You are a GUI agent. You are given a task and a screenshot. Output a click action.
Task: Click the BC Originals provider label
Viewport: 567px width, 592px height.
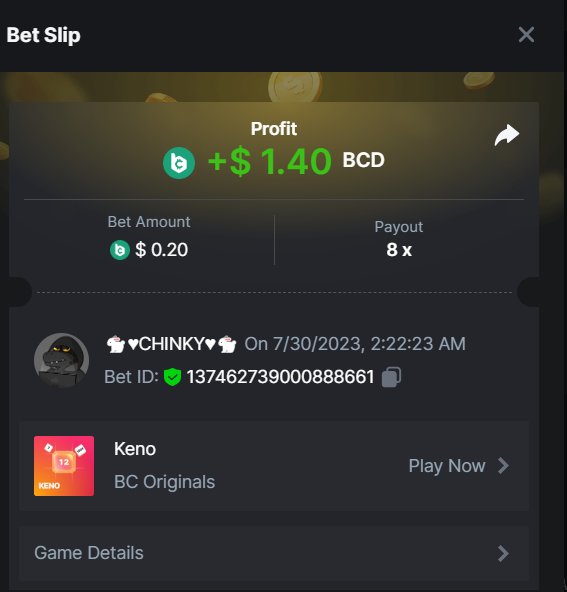tap(165, 482)
